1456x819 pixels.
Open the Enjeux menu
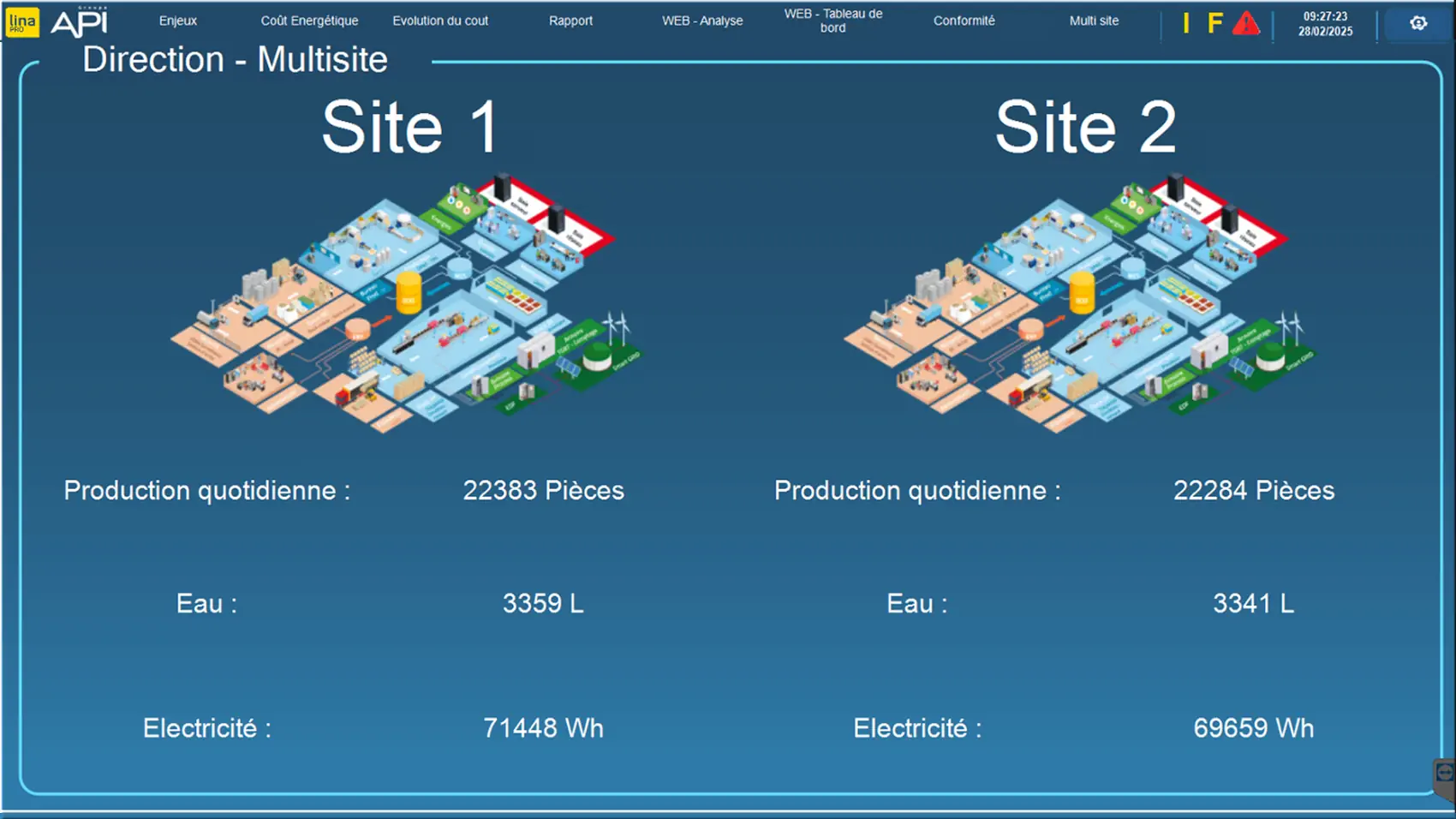[x=178, y=21]
